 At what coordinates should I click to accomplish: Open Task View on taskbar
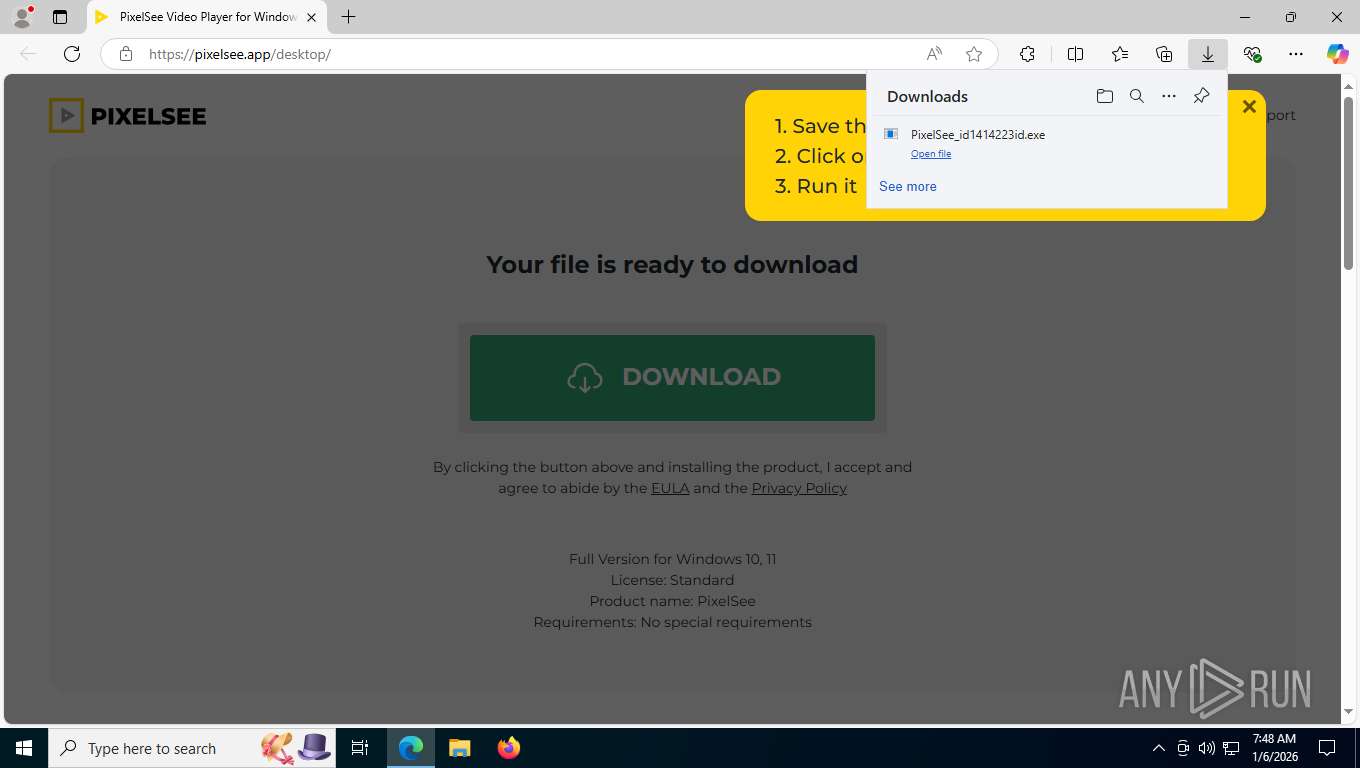point(360,748)
